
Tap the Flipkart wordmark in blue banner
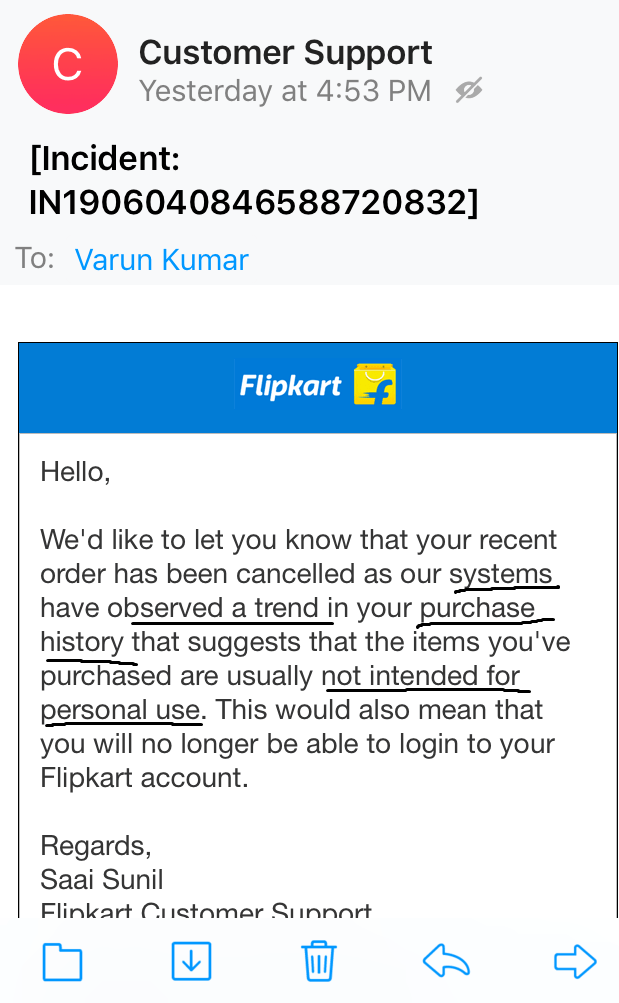tap(290, 386)
